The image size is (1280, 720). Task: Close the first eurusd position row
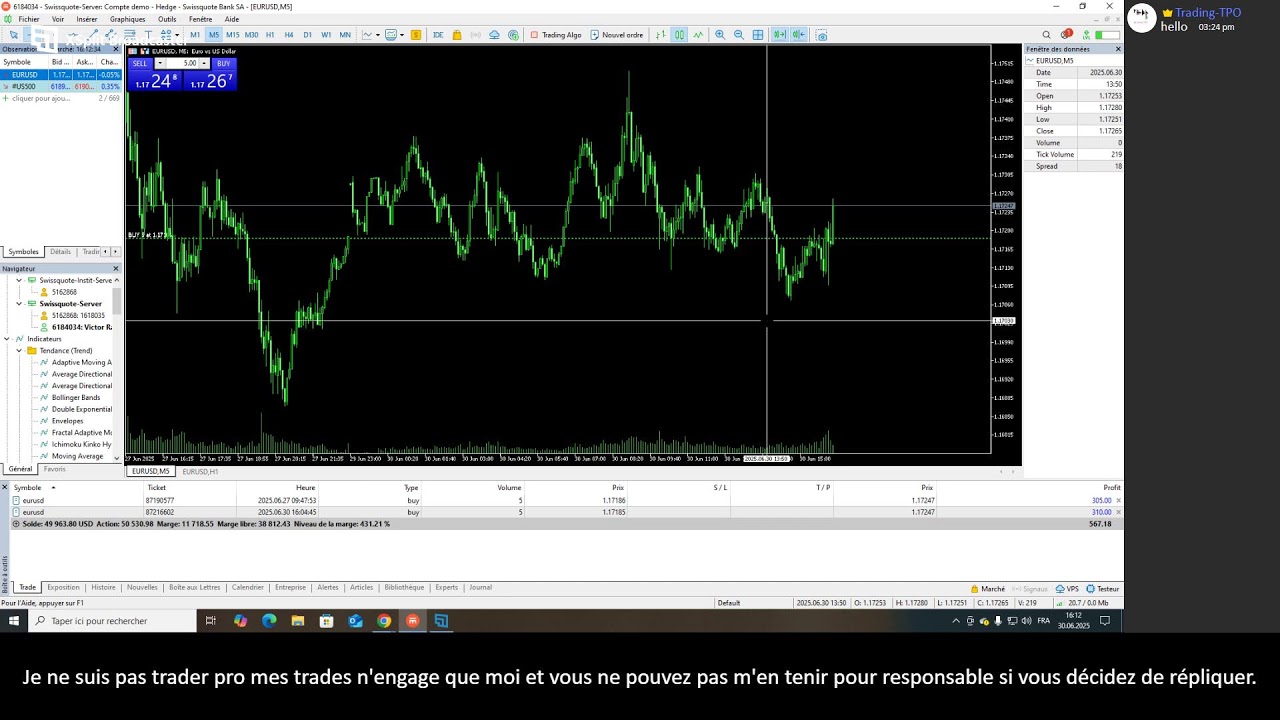coord(1118,500)
